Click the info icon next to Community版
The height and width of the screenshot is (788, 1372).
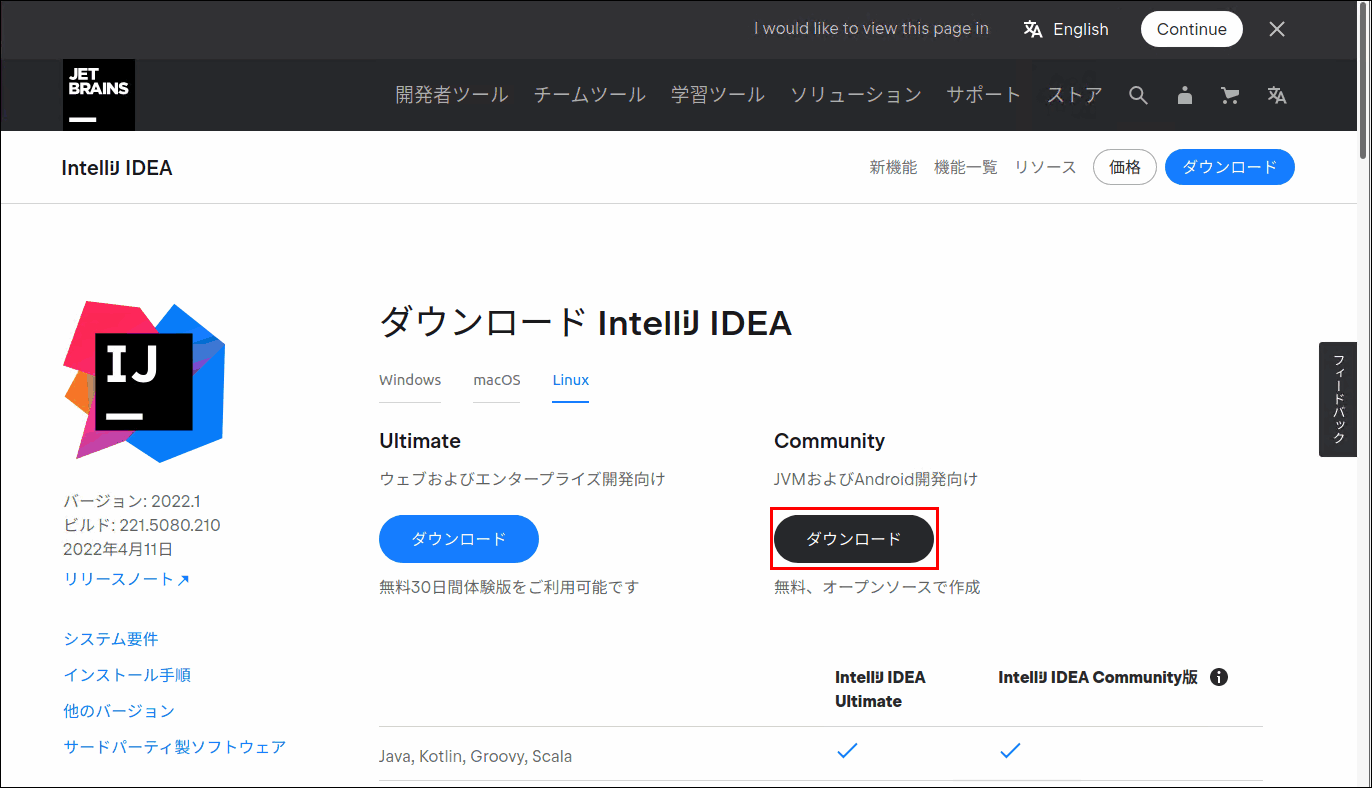coord(1219,677)
